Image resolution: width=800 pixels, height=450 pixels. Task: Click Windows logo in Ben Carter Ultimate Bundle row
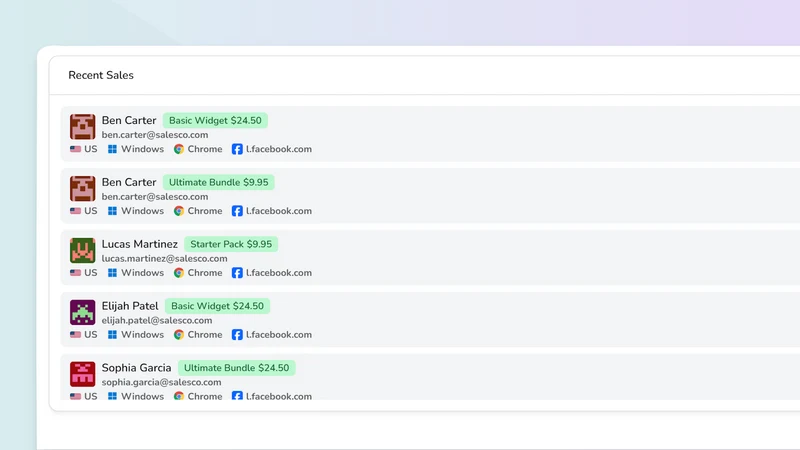point(112,211)
